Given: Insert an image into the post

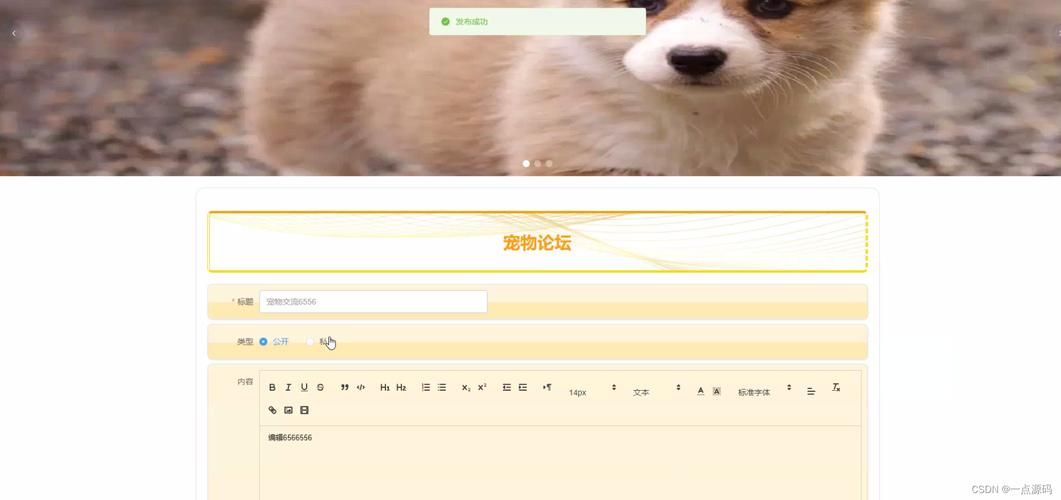Looking at the screenshot, I should pyautogui.click(x=288, y=410).
